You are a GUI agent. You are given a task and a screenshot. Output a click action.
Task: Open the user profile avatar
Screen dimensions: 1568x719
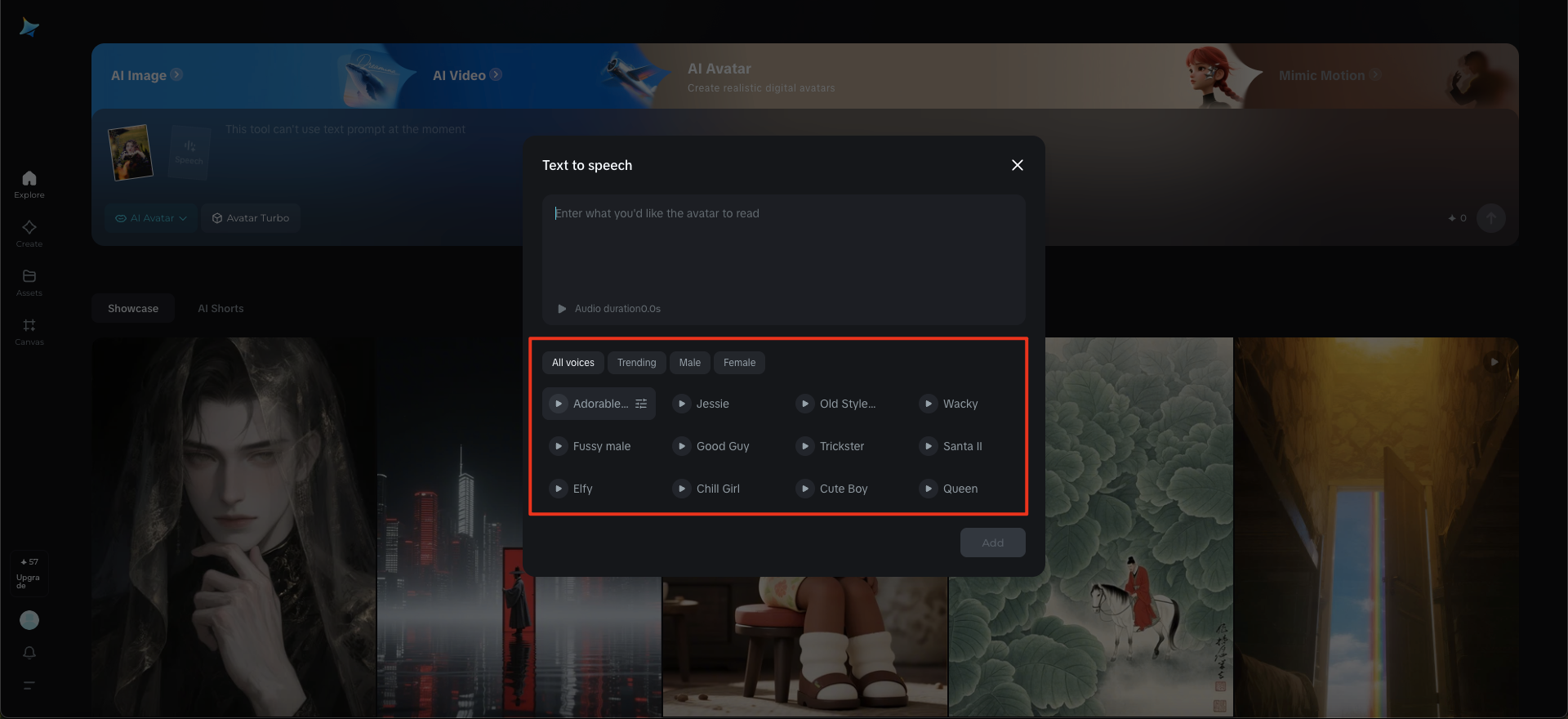[29, 620]
